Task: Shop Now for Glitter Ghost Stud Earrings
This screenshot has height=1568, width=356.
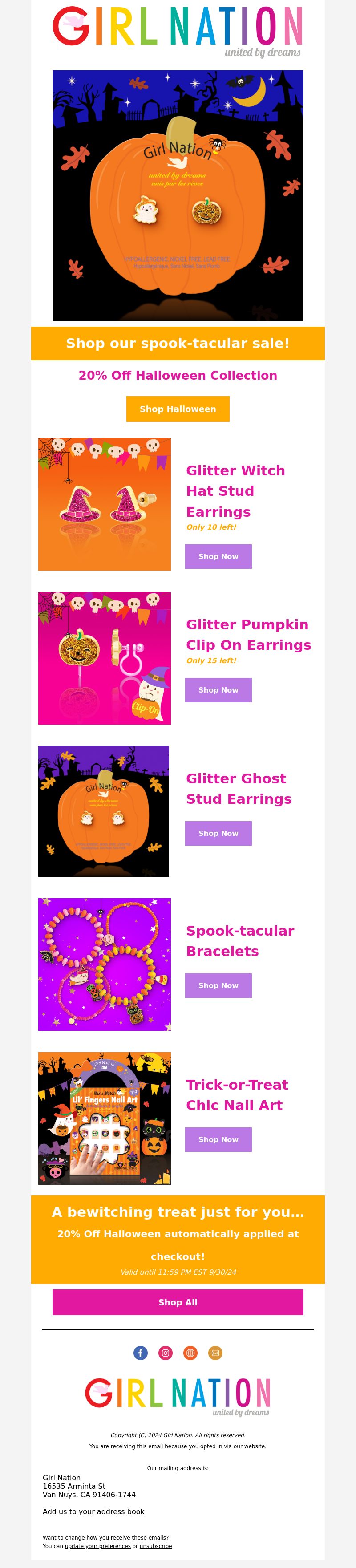Action: pyautogui.click(x=218, y=833)
